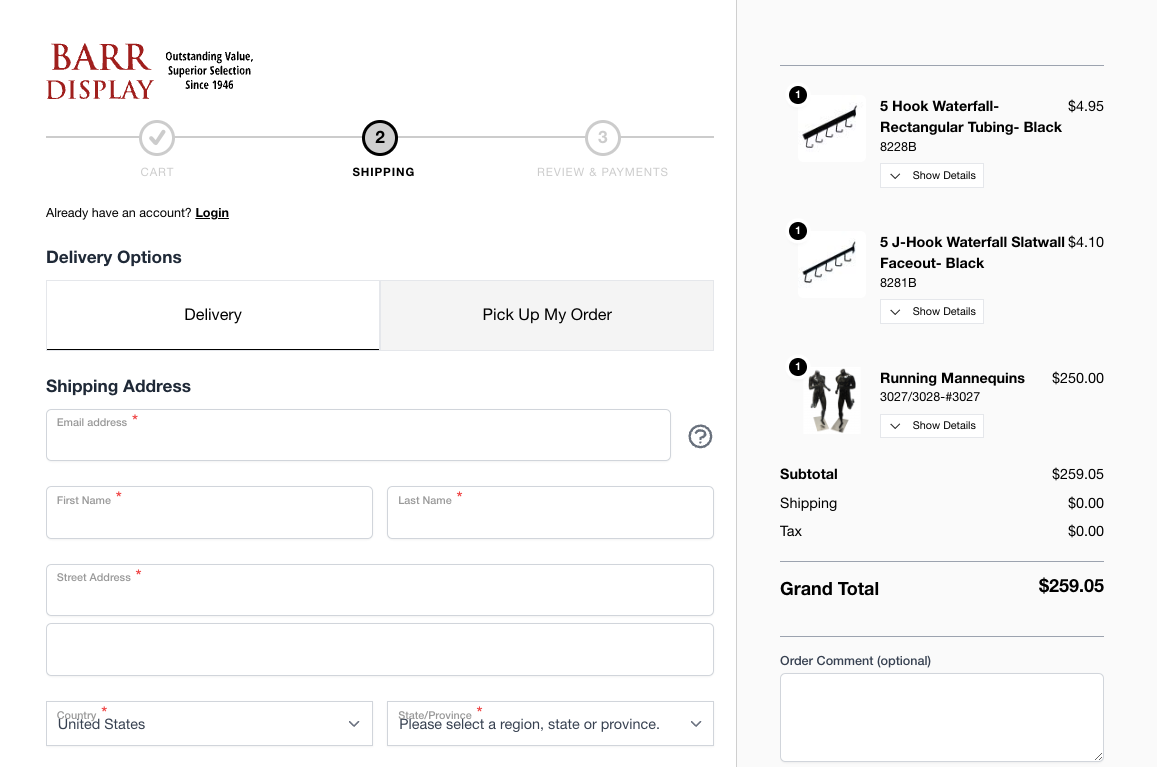Viewport: 1157px width, 767px height.
Task: Click the email help question mark icon
Action: click(700, 436)
